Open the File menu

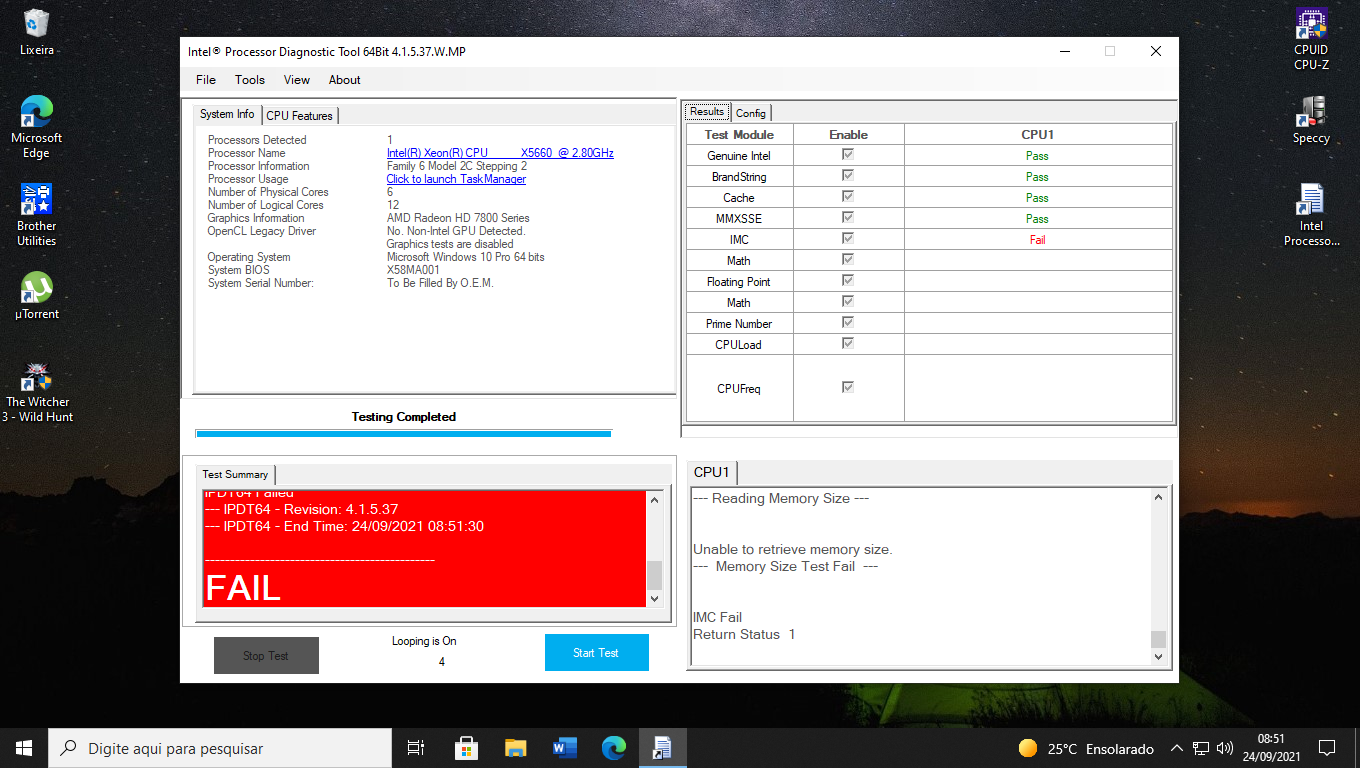(x=206, y=80)
